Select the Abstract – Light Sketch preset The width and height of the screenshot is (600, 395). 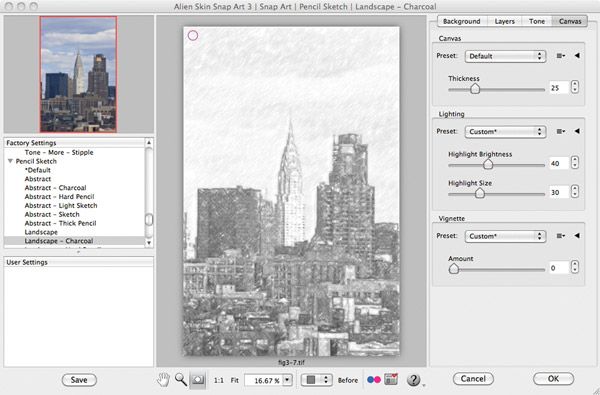pos(61,205)
